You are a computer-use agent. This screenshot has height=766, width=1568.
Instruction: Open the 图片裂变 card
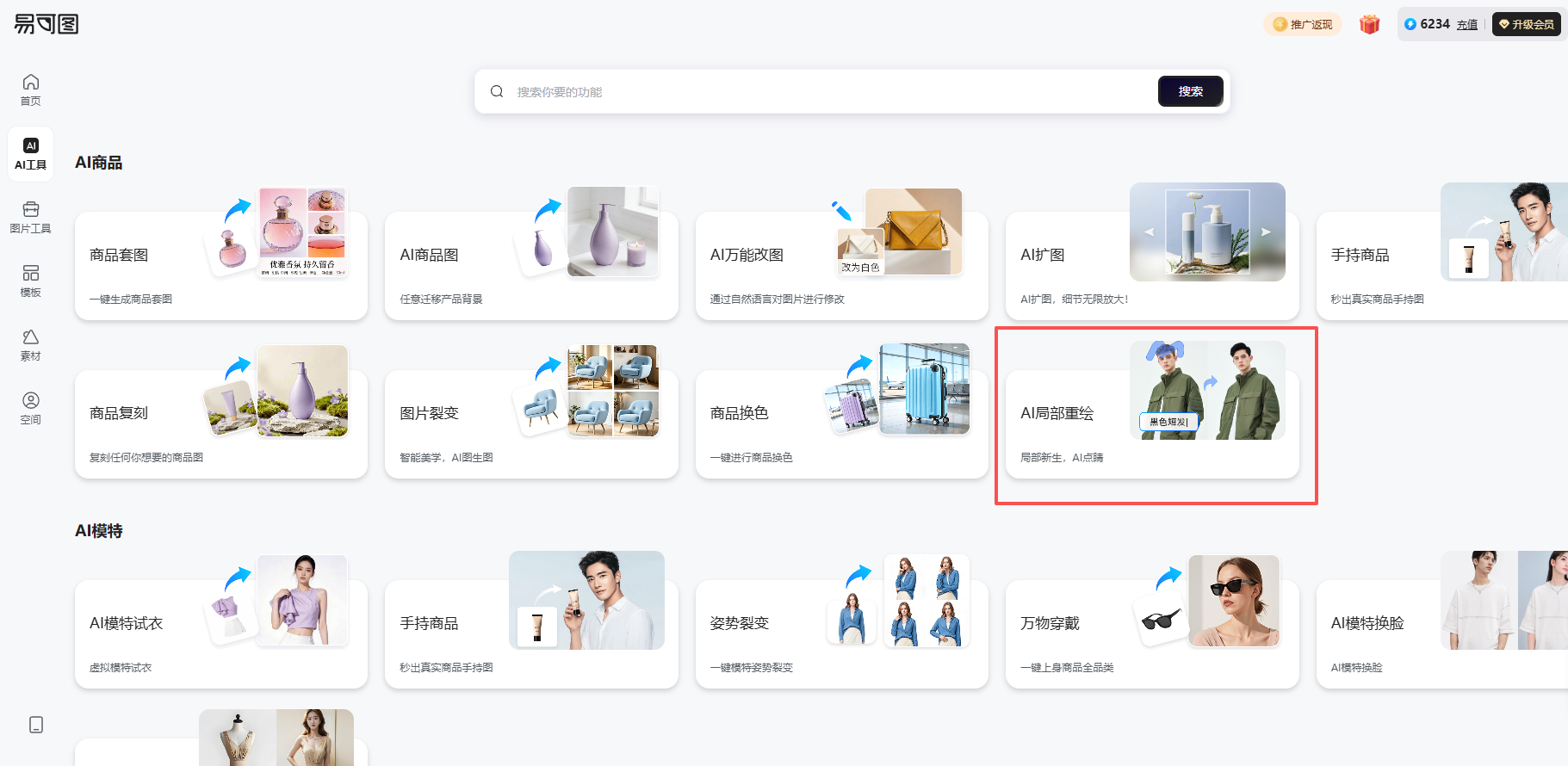tap(531, 424)
